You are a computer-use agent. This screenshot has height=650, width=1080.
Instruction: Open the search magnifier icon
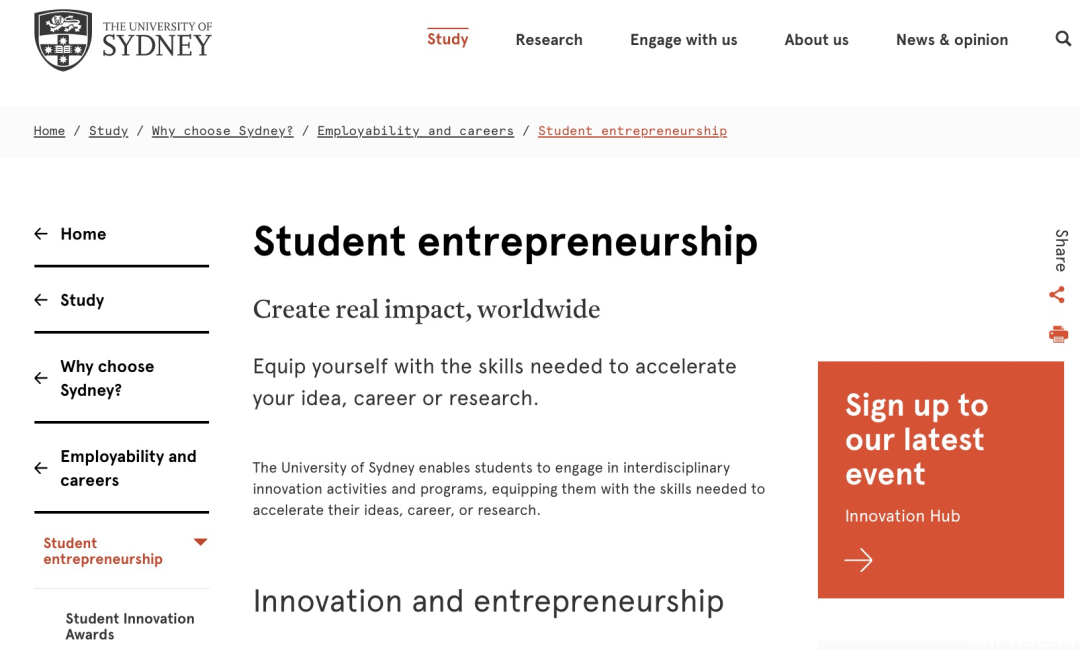tap(1063, 39)
